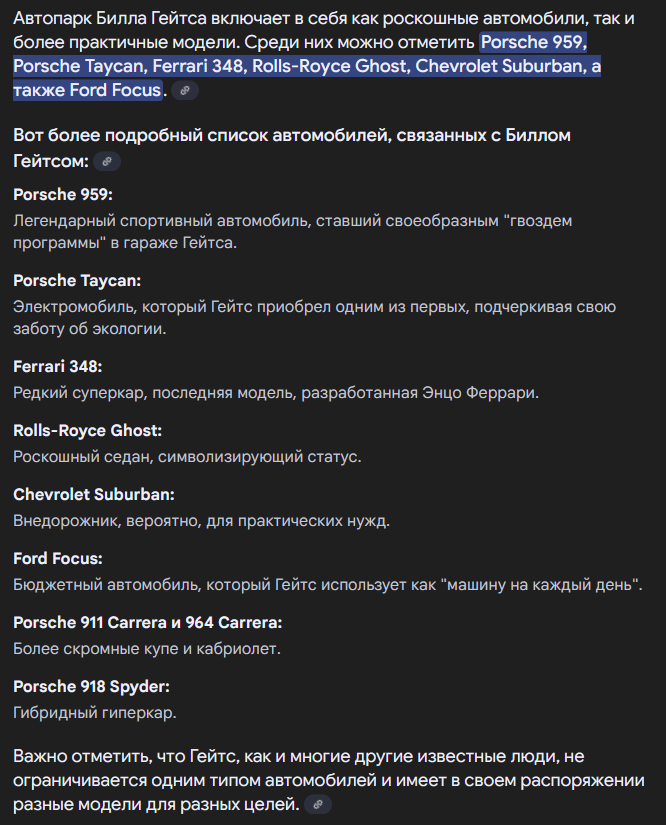Viewport: 666px width, 825px height.
Task: Open link icon after 'разных целей.'
Action: coord(318,804)
